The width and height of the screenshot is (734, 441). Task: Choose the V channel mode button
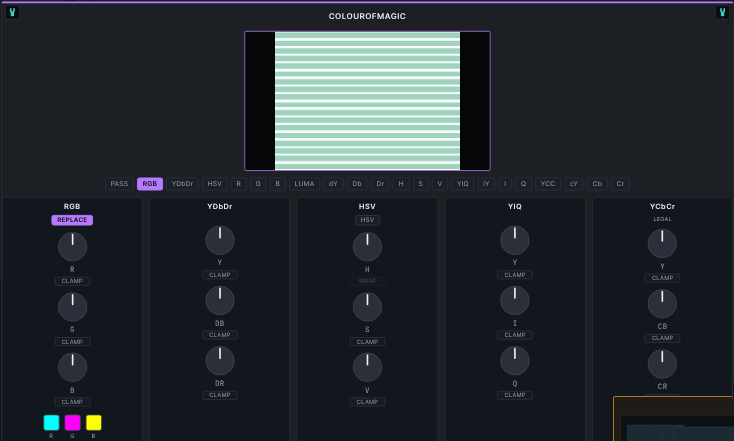coord(440,184)
